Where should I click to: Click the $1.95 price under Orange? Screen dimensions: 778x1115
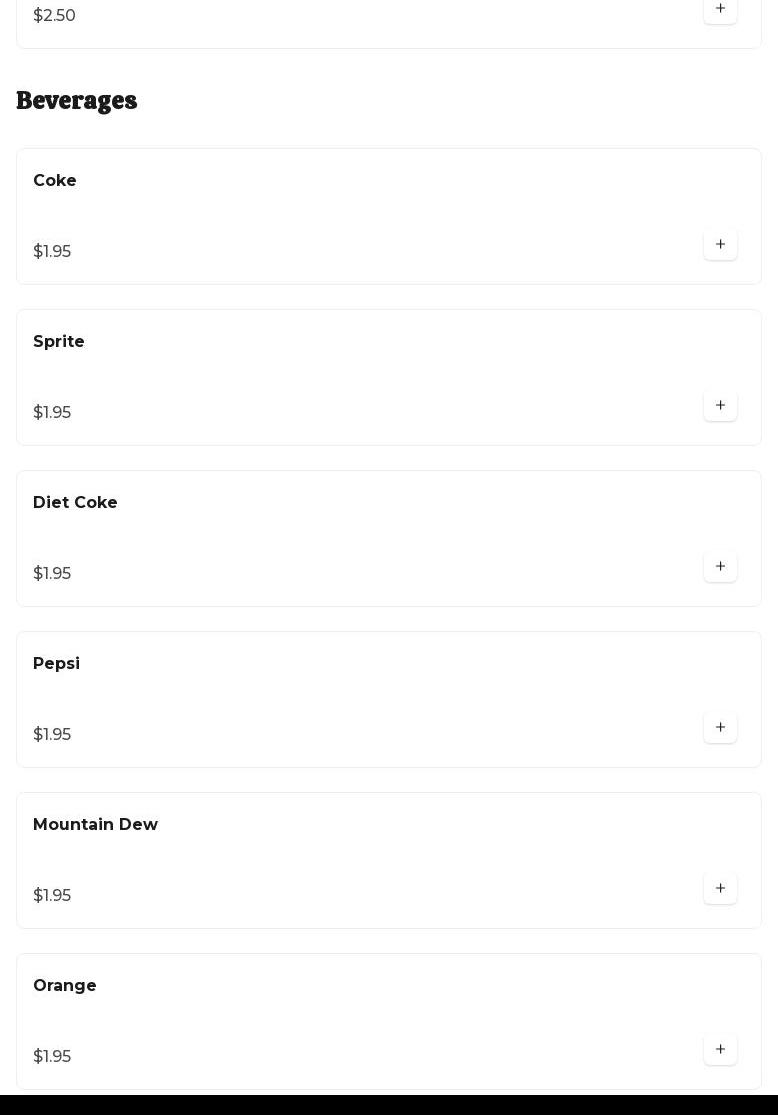[x=52, y=1057]
